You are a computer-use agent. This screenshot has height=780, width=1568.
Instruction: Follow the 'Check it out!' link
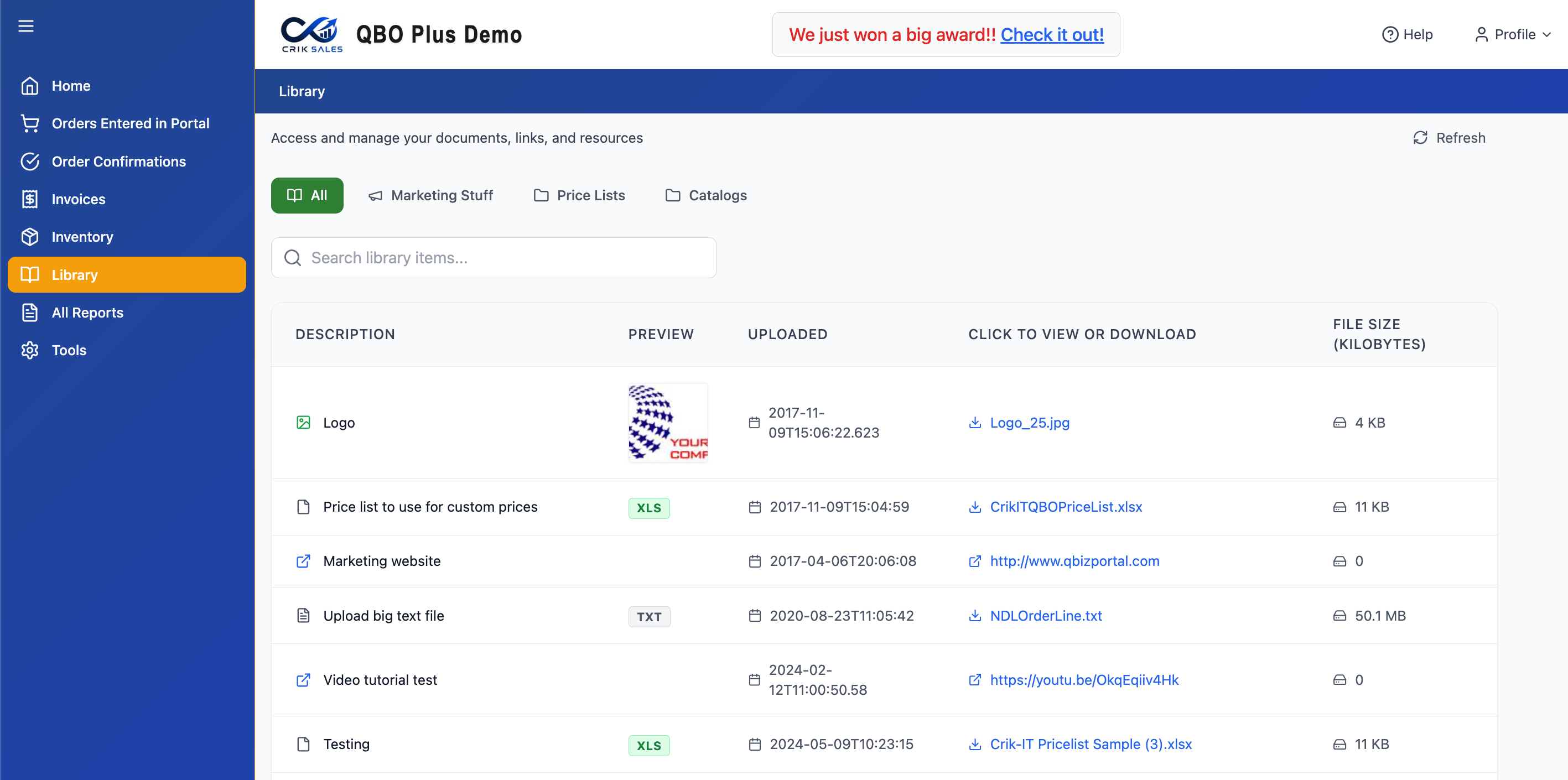tap(1052, 35)
